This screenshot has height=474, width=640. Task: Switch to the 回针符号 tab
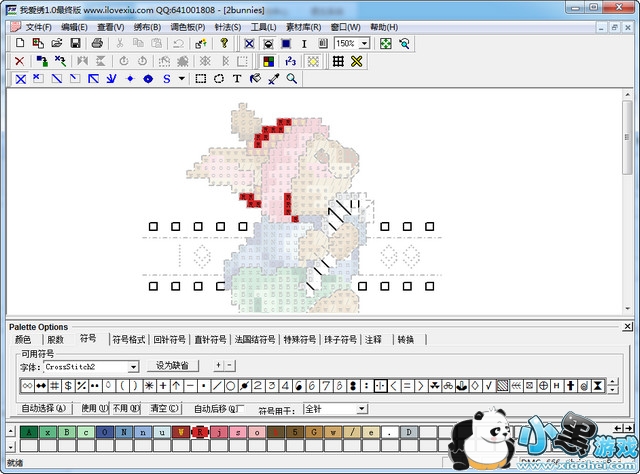[x=171, y=340]
